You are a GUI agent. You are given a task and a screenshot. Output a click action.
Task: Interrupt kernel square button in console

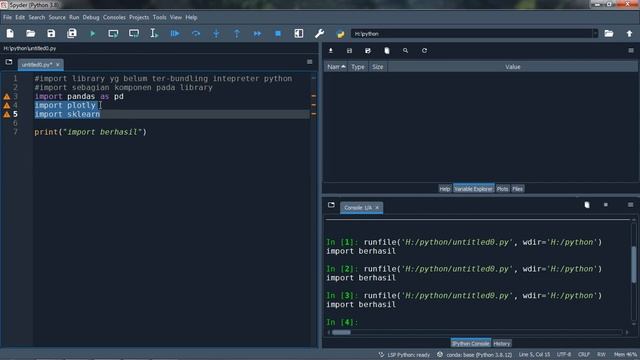point(606,205)
